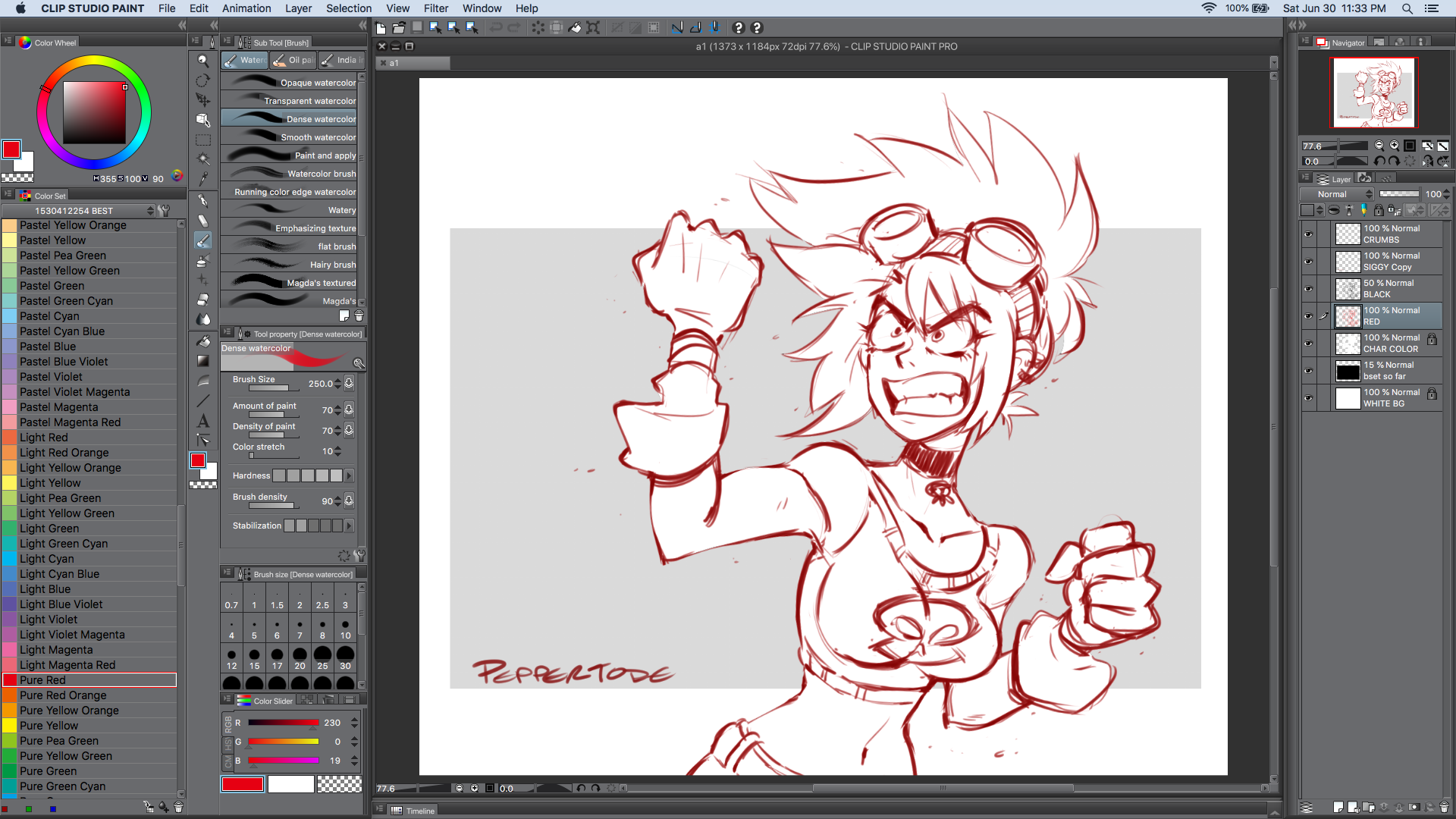Viewport: 1456px width, 819px height.
Task: Create a new canvas from the command bar
Action: pyautogui.click(x=381, y=28)
